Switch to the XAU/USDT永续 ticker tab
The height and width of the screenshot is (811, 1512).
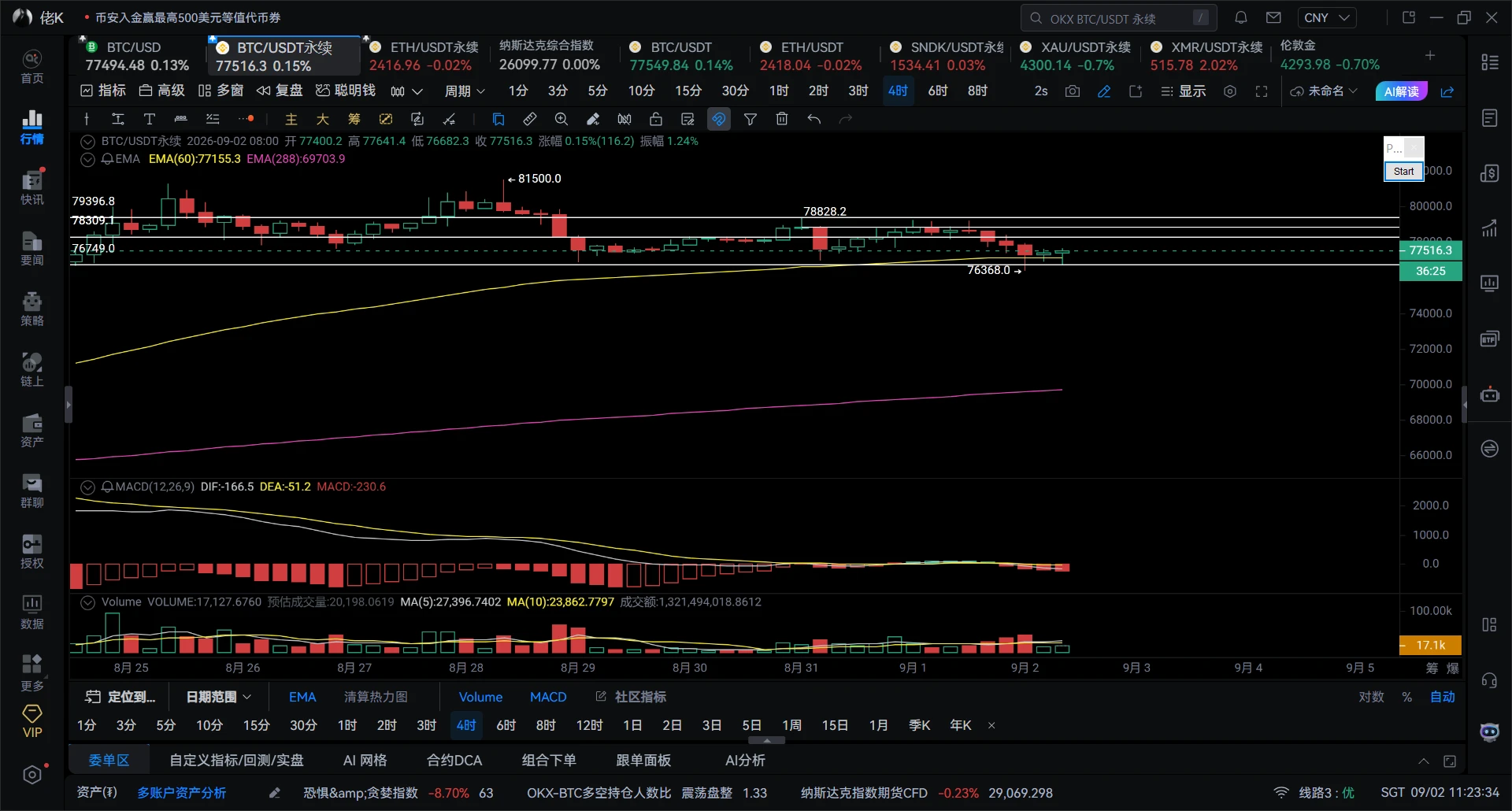coord(1075,56)
